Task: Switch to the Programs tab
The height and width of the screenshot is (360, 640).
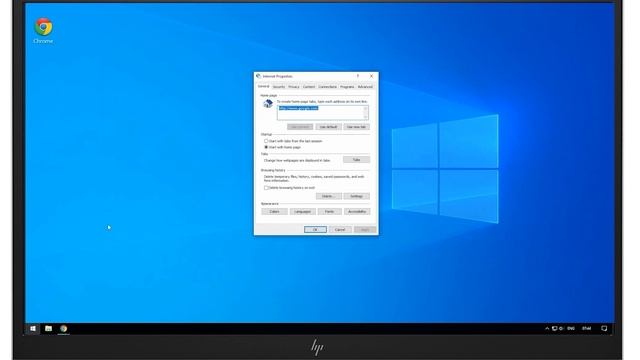Action: point(347,87)
